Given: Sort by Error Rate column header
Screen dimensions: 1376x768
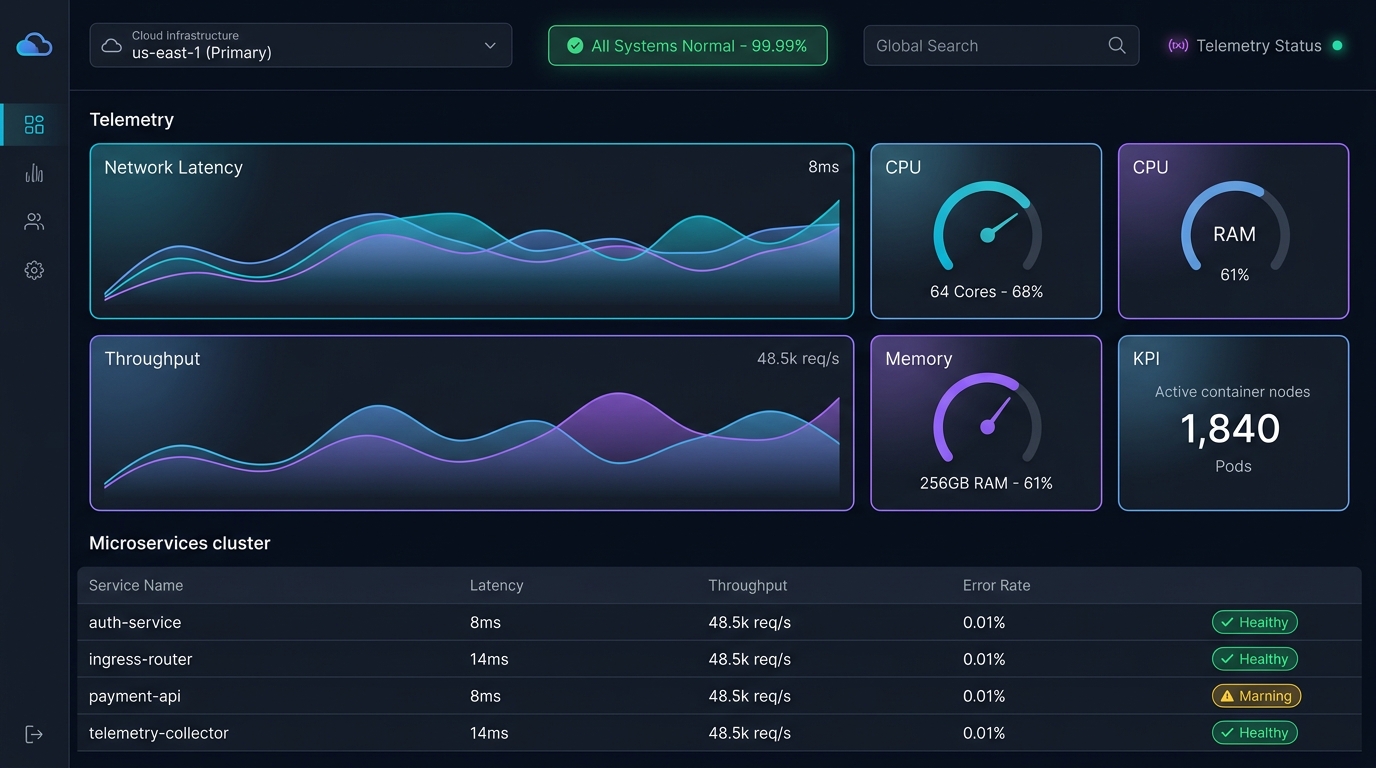Looking at the screenshot, I should point(996,585).
